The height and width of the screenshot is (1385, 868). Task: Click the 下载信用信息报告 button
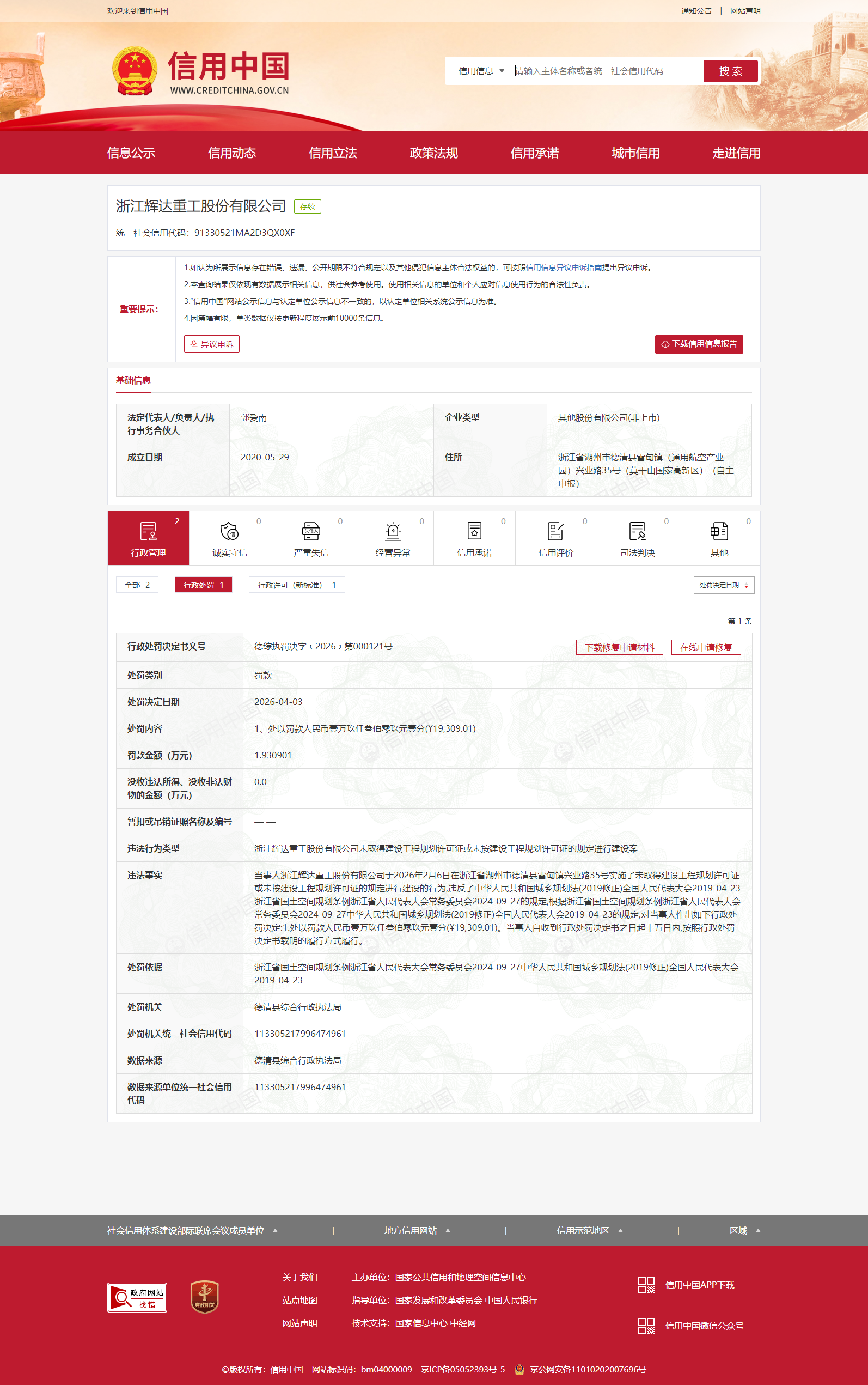[x=699, y=344]
